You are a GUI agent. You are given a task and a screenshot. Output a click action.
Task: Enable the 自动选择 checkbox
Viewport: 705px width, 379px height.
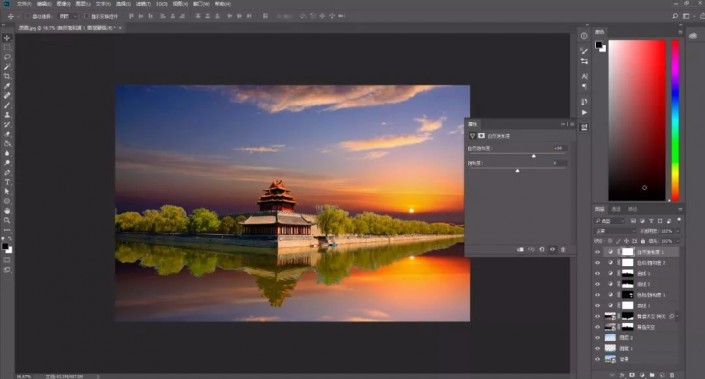click(x=28, y=16)
